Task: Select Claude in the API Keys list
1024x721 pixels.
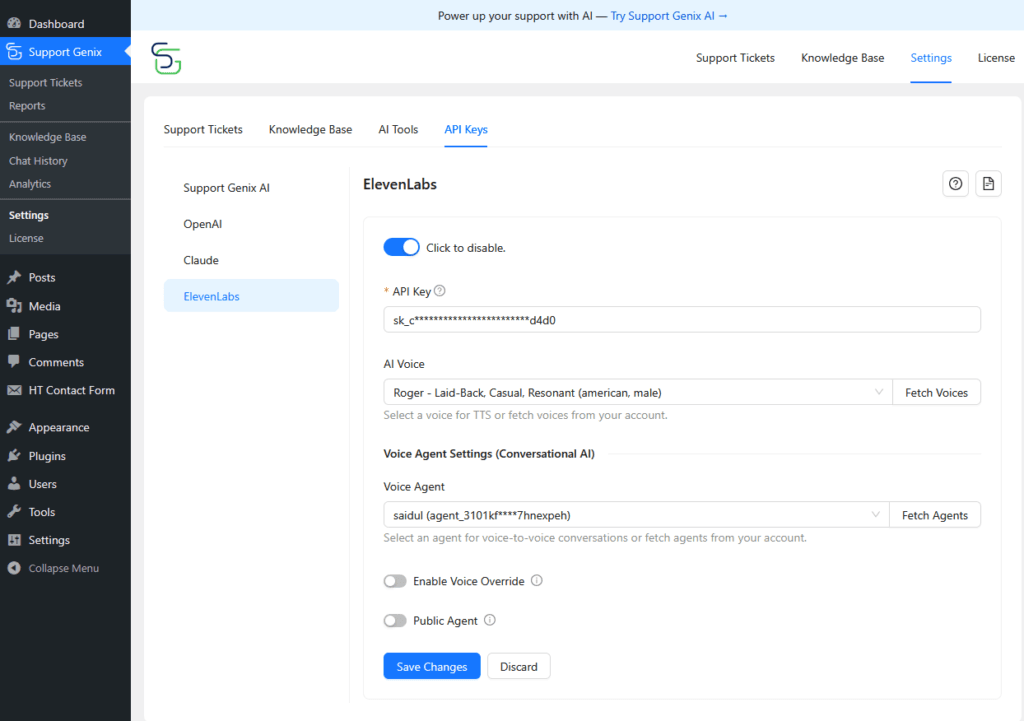Action: pos(201,260)
